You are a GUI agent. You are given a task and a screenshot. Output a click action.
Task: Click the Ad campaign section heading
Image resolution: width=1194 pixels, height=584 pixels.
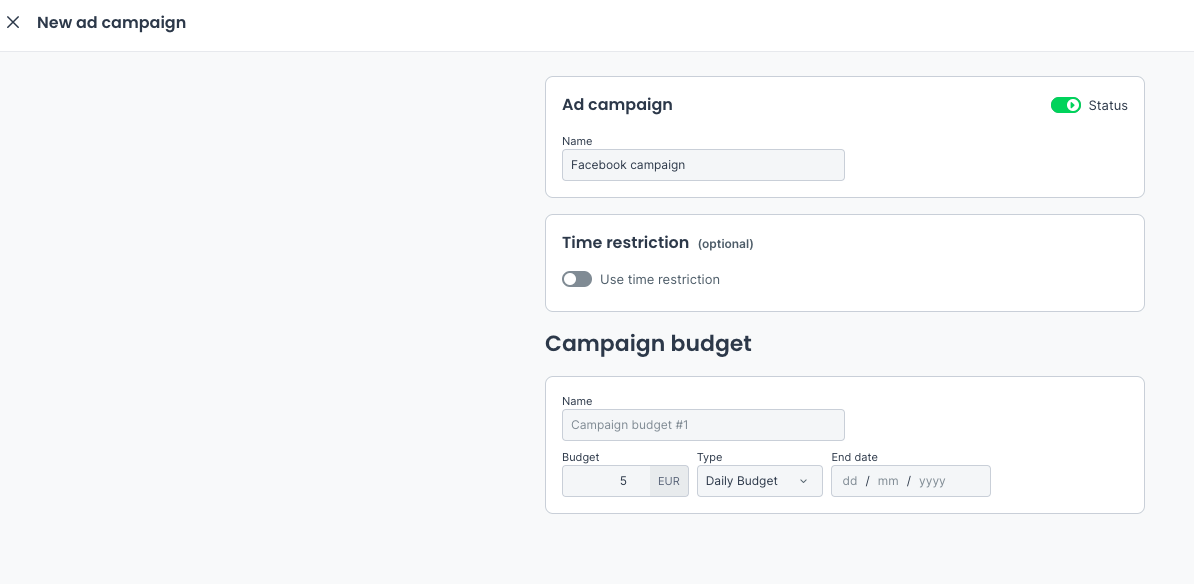coord(617,104)
